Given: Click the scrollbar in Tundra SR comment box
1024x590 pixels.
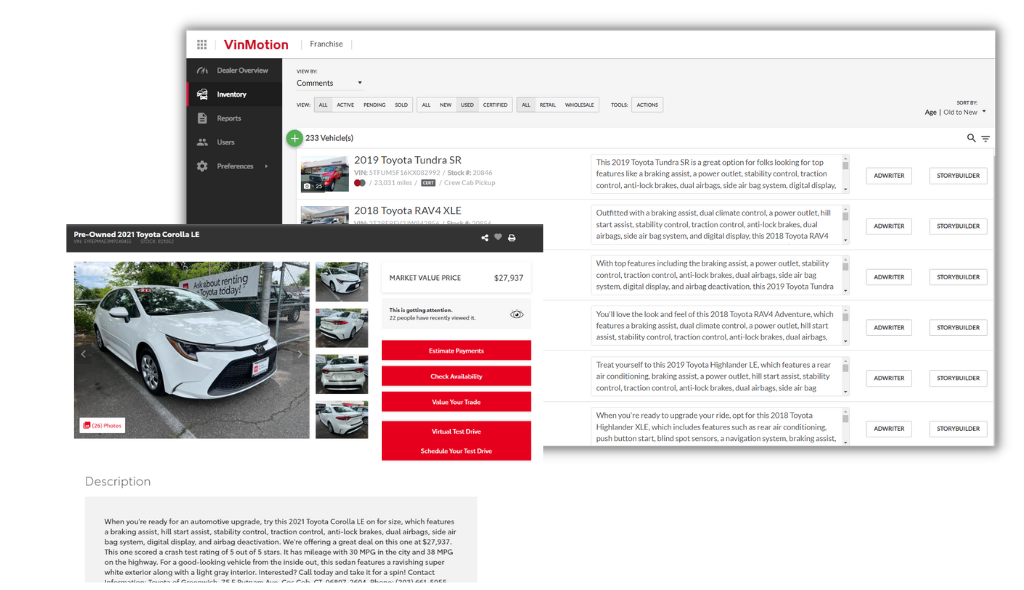Looking at the screenshot, I should click(x=845, y=174).
